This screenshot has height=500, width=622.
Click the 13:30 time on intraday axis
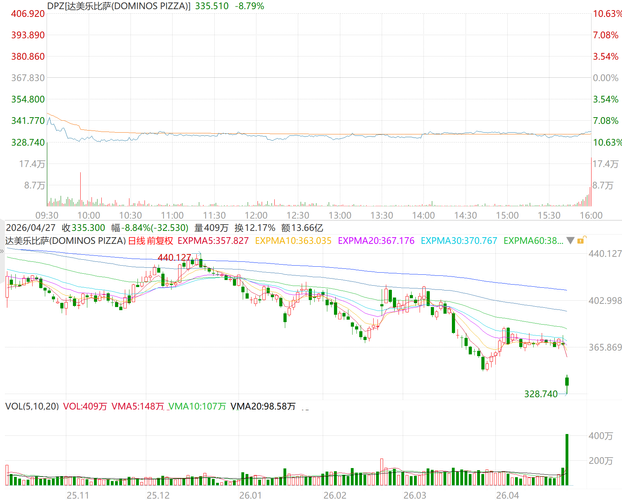[382, 215]
